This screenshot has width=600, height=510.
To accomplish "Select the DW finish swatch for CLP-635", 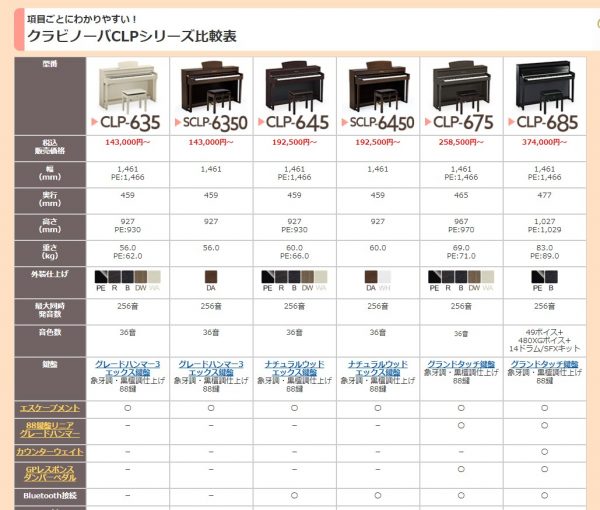I will 140,277.
